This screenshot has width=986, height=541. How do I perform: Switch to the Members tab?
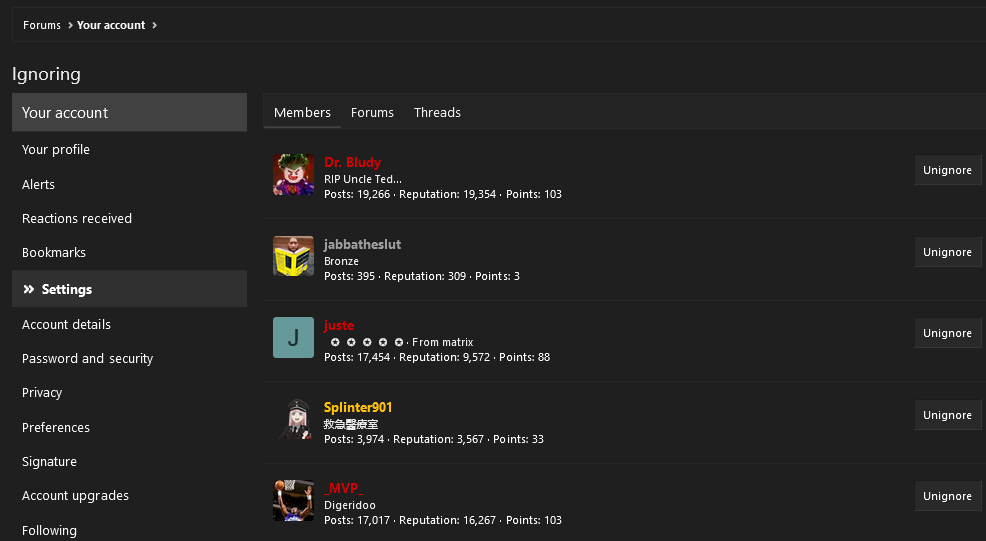302,113
